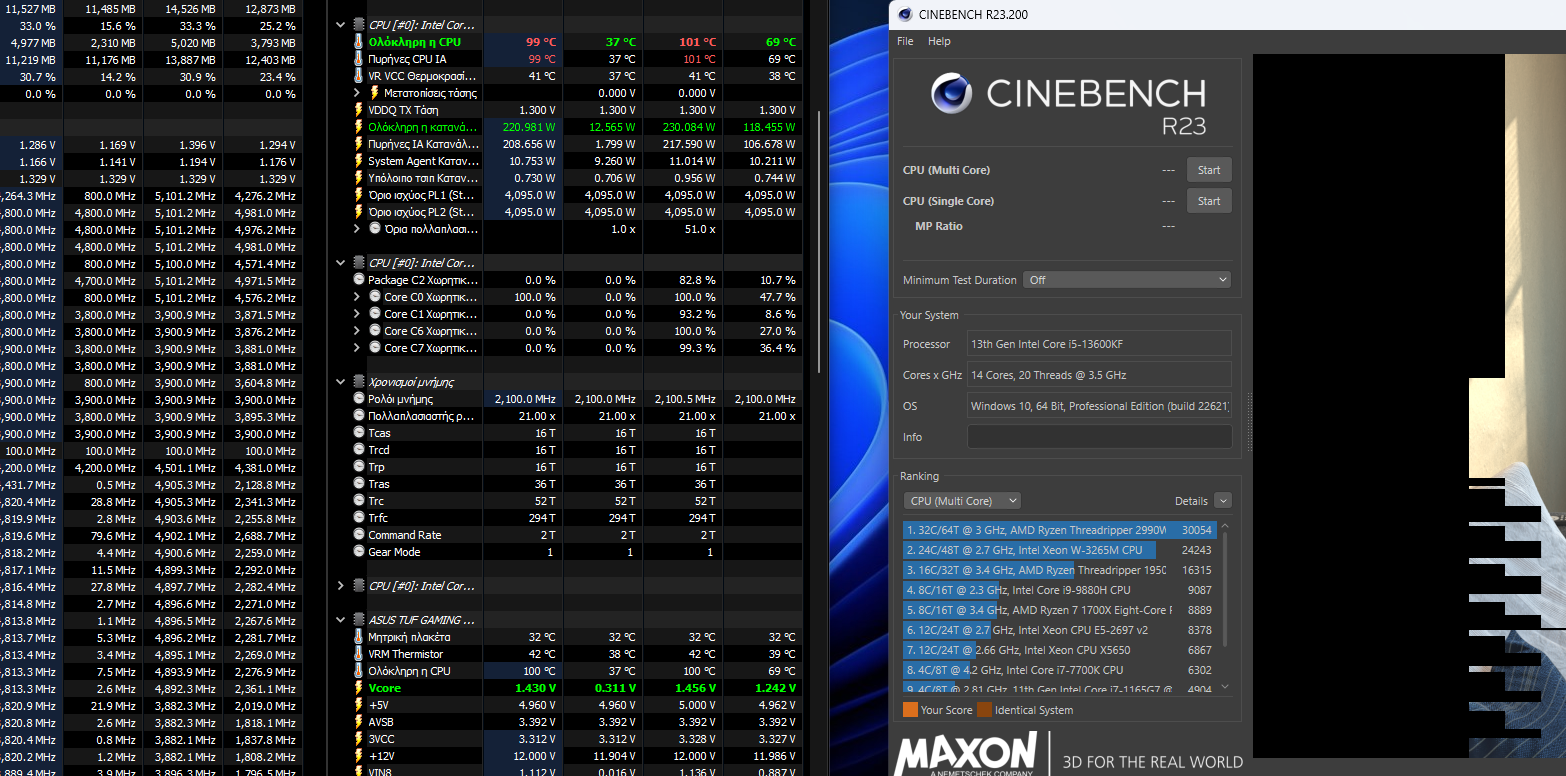The height and width of the screenshot is (776, 1566).
Task: Expand the Core C6 Χωρητικ... row
Action: [358, 331]
